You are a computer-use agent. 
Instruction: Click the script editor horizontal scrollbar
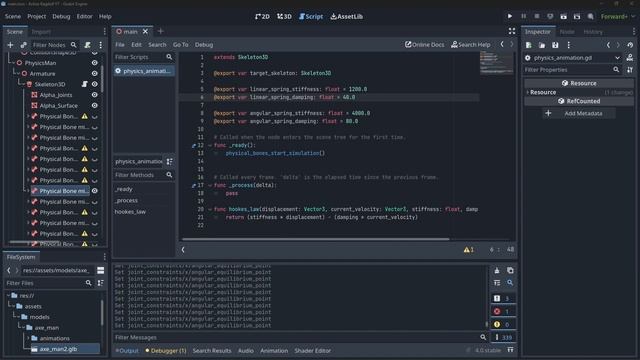pyautogui.click(x=316, y=239)
